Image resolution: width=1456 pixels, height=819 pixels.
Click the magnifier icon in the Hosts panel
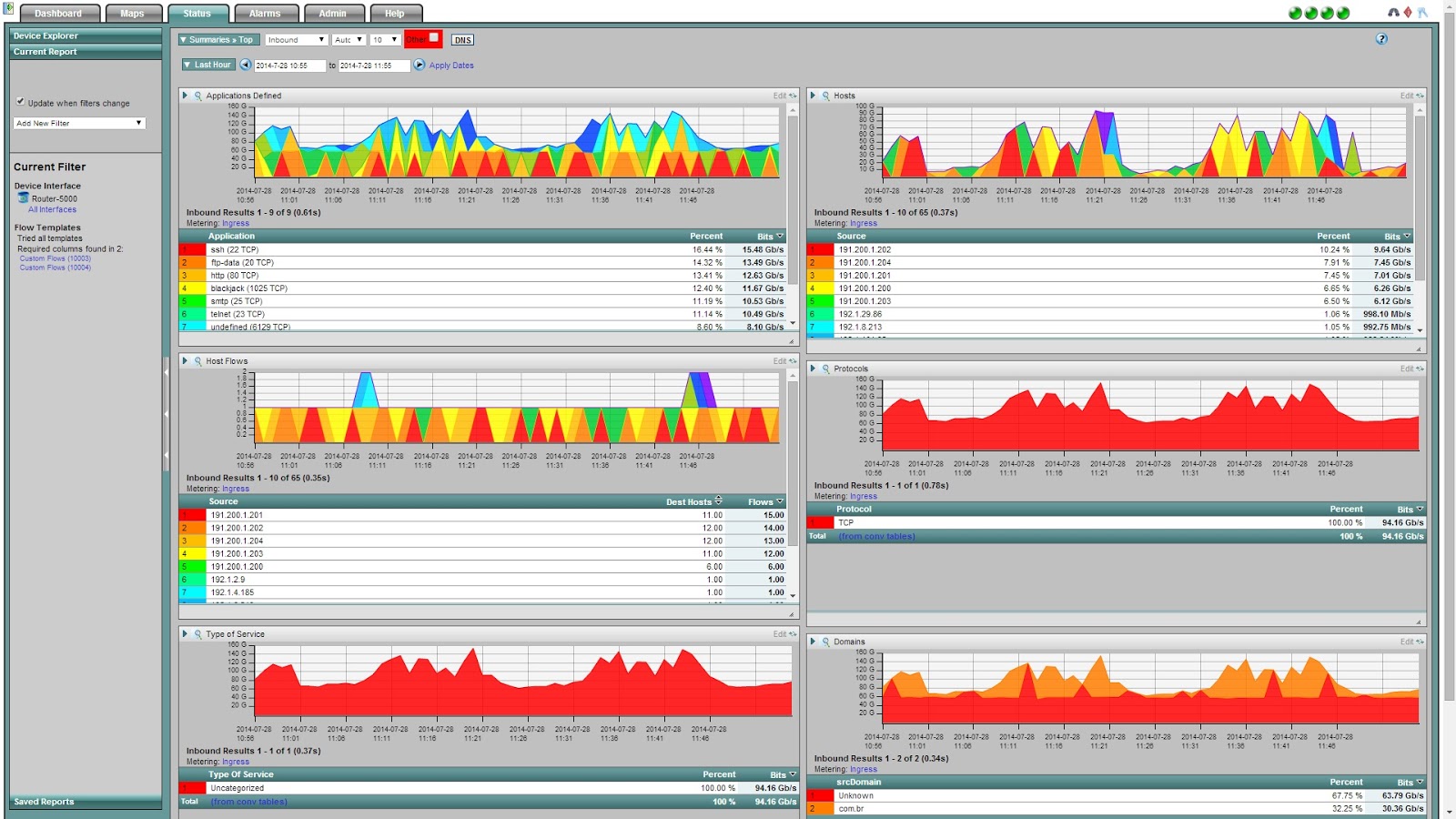(826, 96)
